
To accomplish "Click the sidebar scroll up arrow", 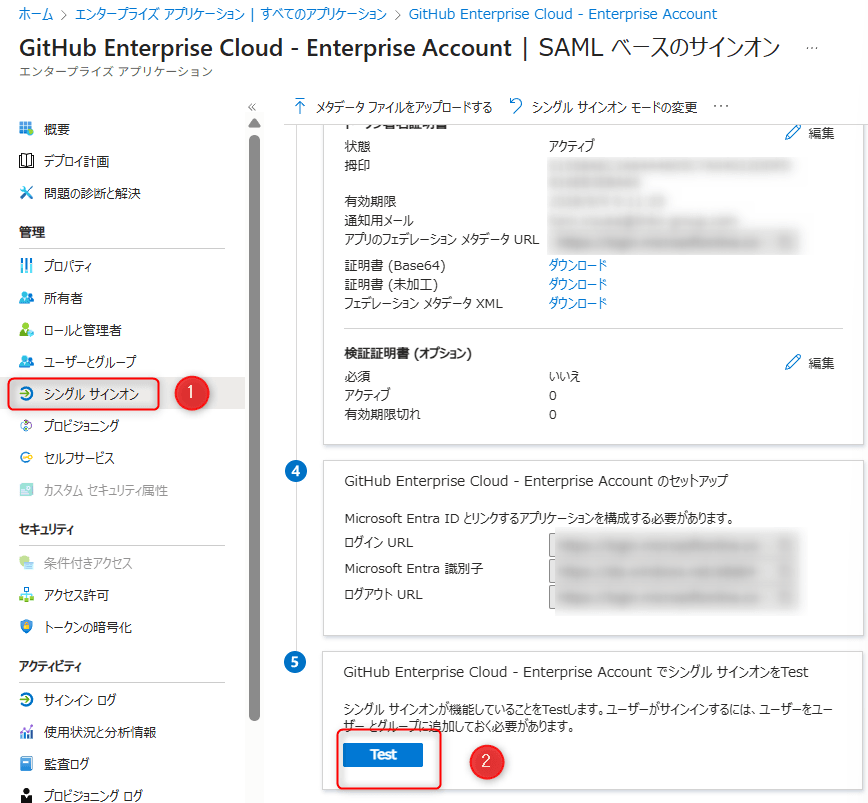I will pyautogui.click(x=255, y=123).
